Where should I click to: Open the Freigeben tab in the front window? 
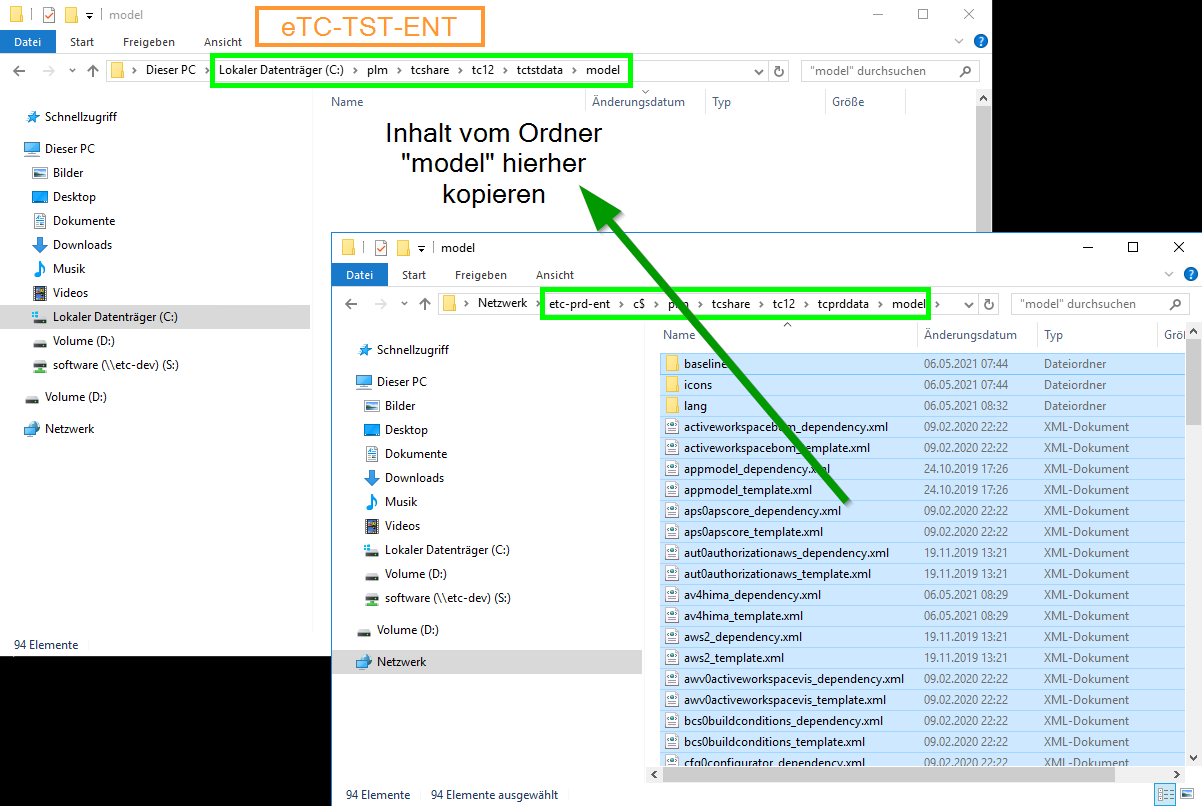click(480, 275)
